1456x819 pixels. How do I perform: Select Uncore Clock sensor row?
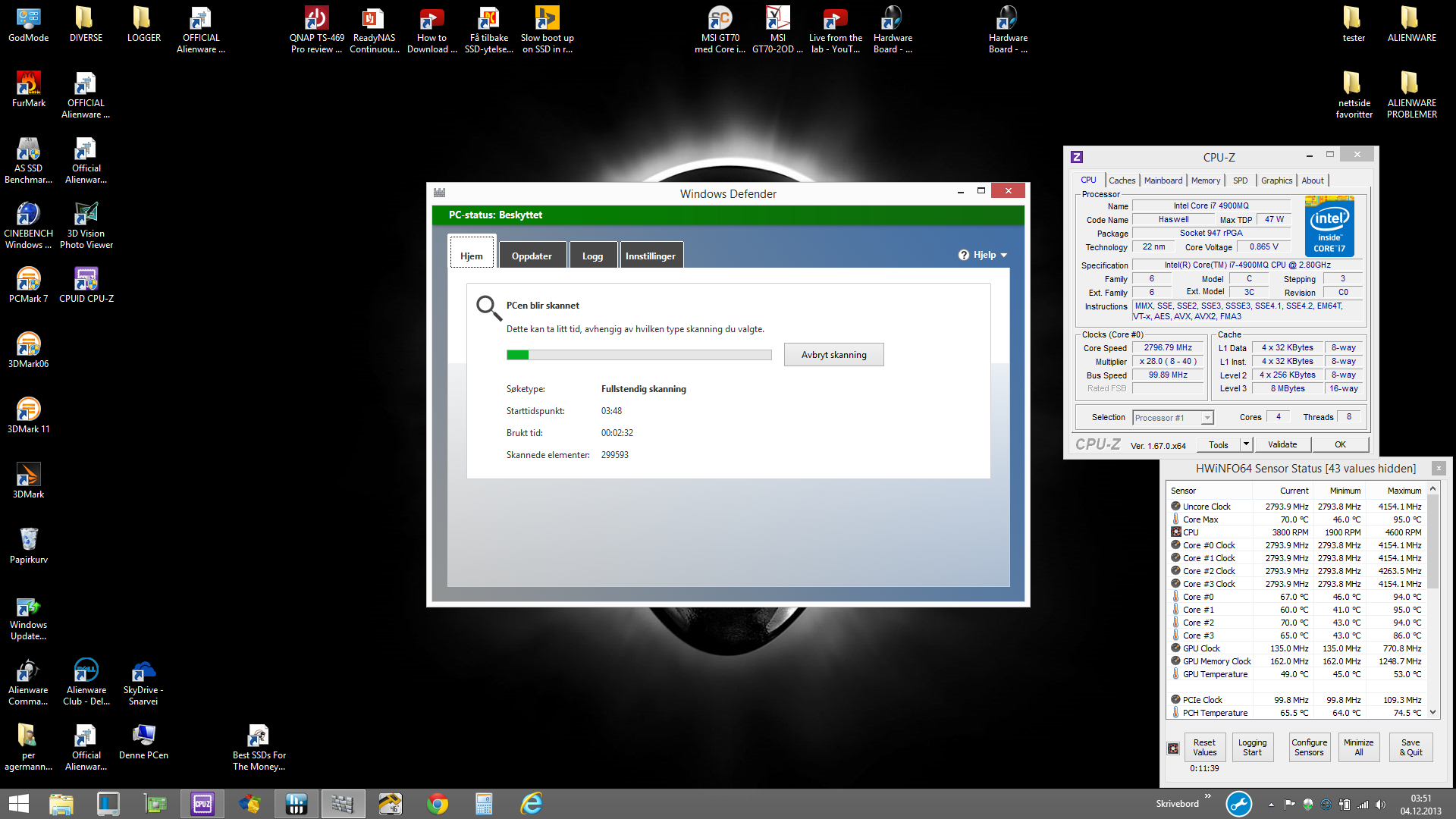(x=1297, y=506)
